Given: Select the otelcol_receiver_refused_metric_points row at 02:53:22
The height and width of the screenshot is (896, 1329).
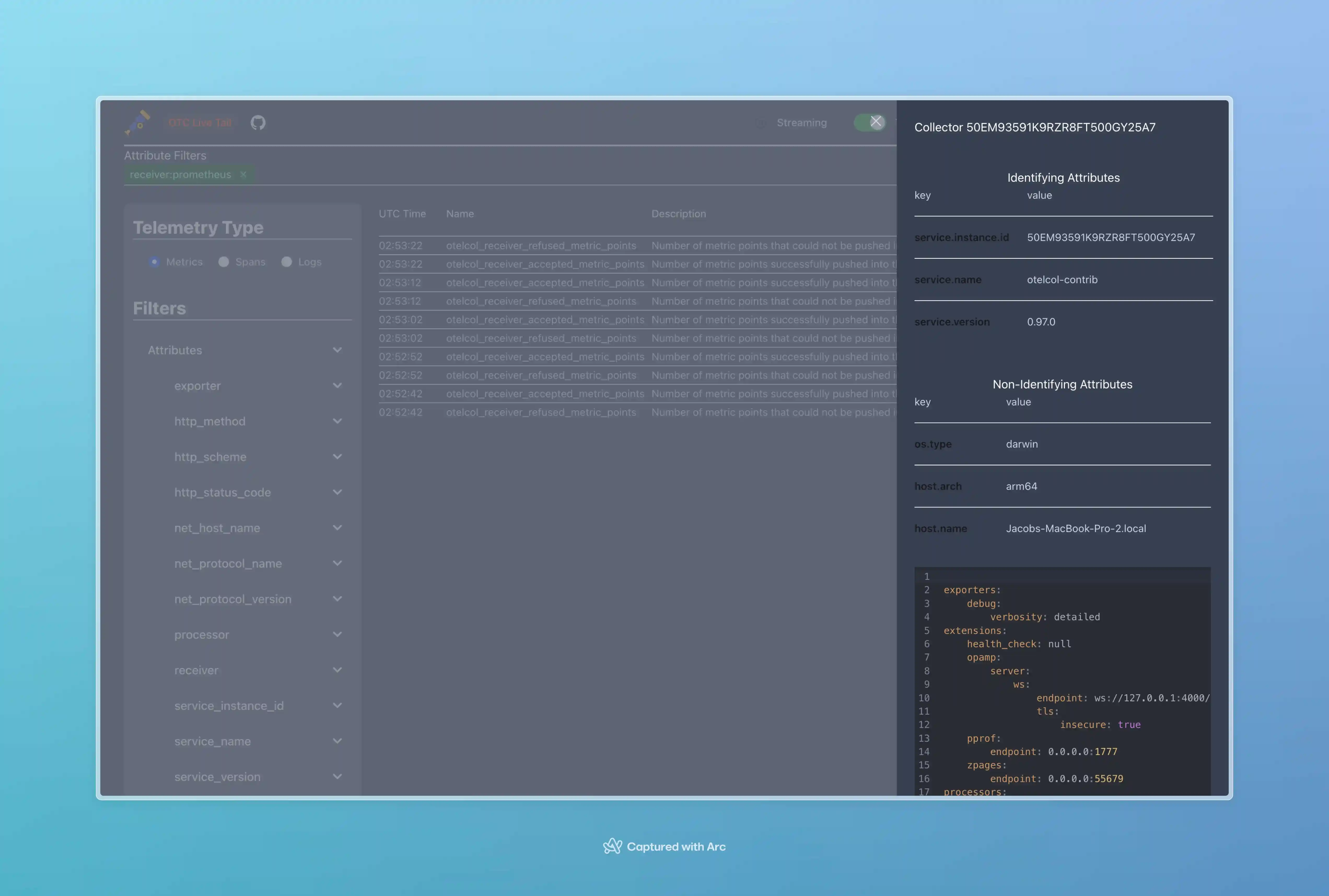Looking at the screenshot, I should click(541, 245).
